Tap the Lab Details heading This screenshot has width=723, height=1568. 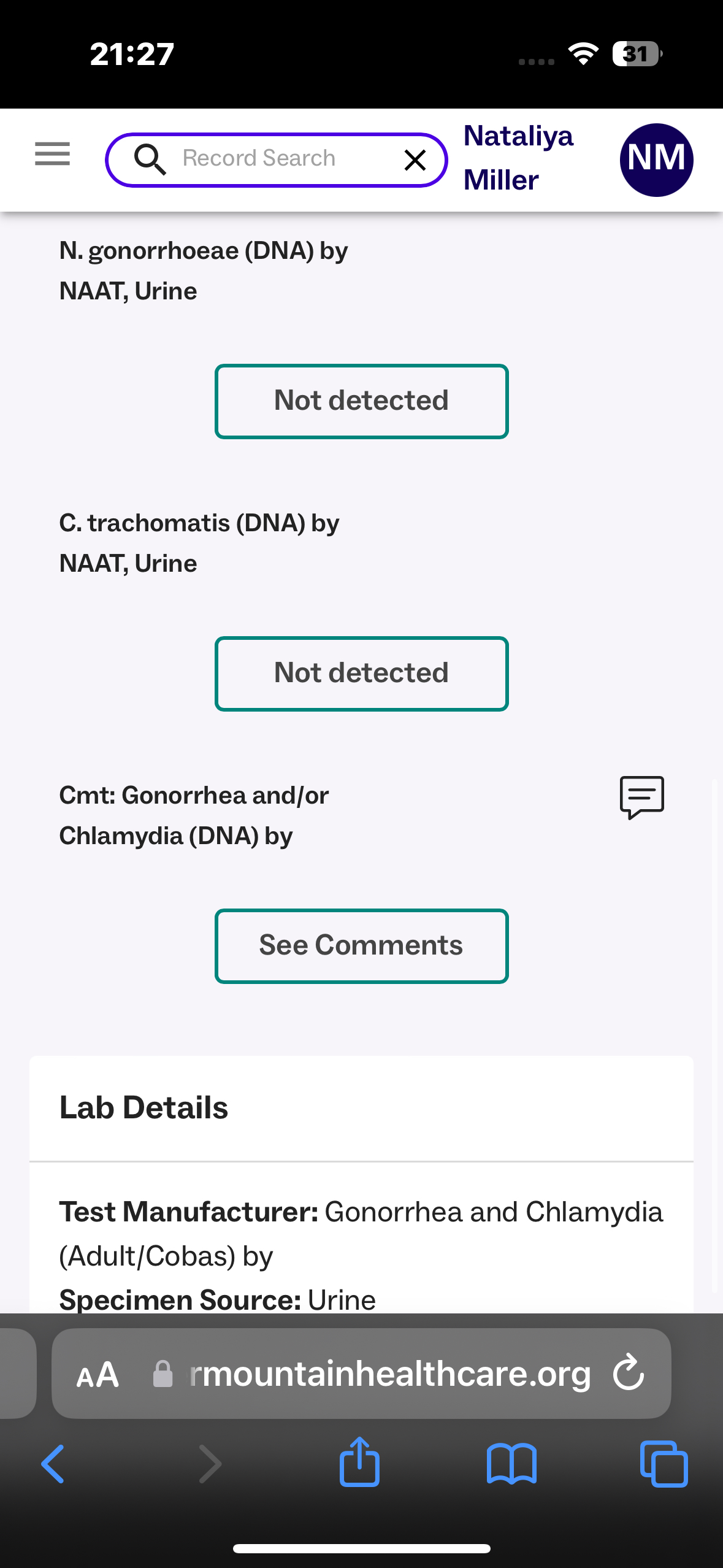(x=143, y=1108)
